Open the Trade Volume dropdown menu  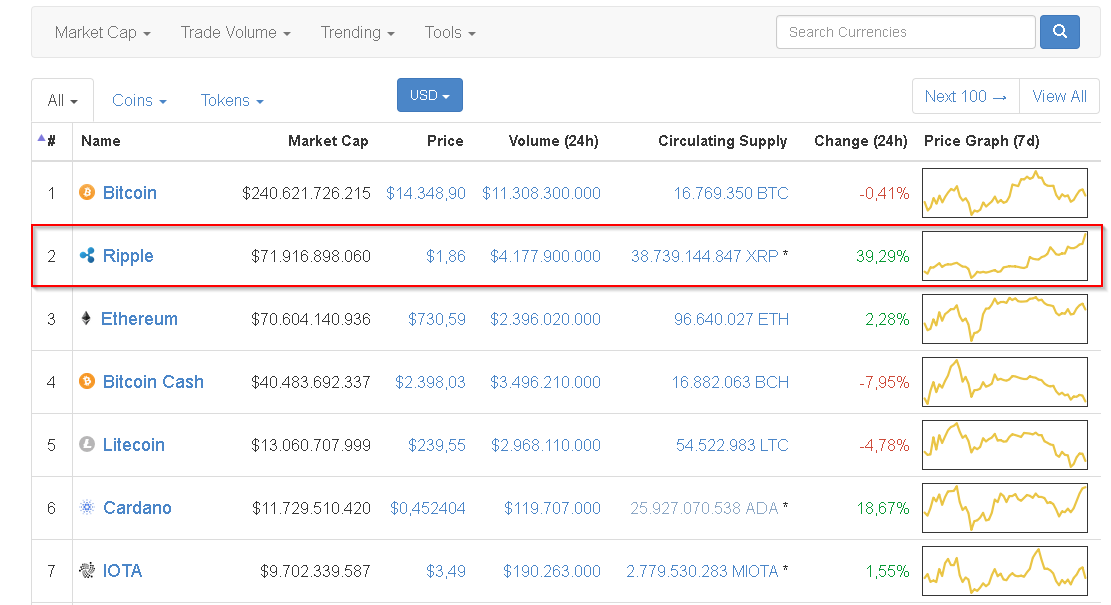[235, 33]
